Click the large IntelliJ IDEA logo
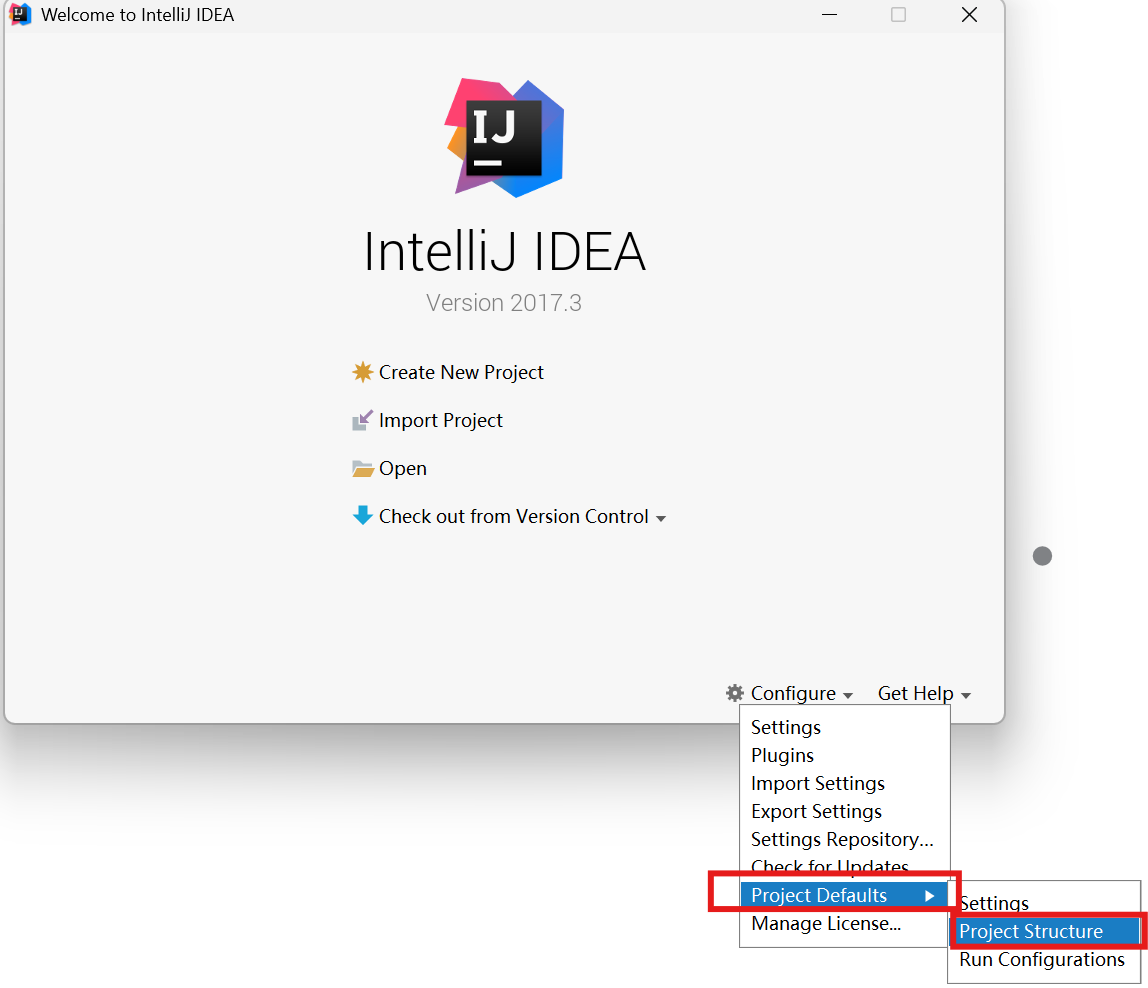The width and height of the screenshot is (1148, 988). tap(504, 138)
